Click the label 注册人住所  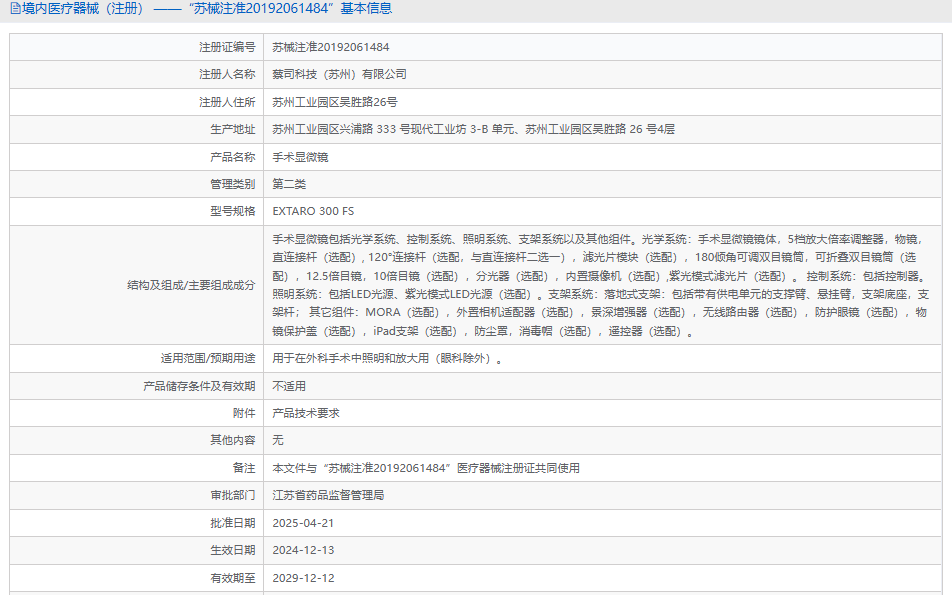[x=227, y=102]
